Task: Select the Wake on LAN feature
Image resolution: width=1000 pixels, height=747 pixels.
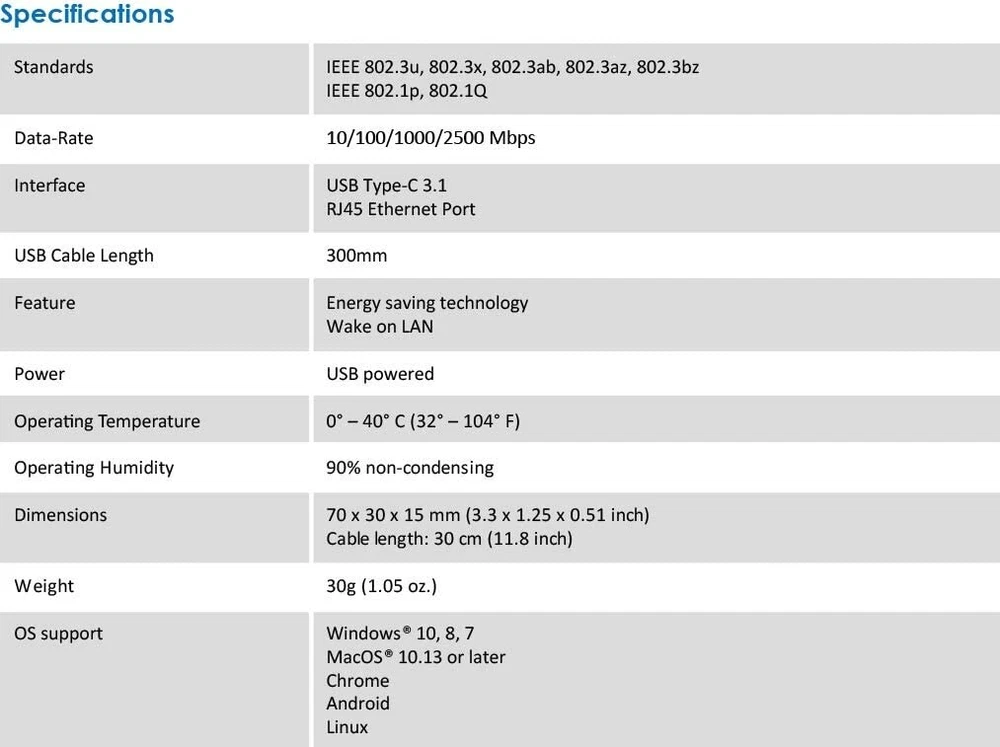Action: pyautogui.click(x=379, y=326)
